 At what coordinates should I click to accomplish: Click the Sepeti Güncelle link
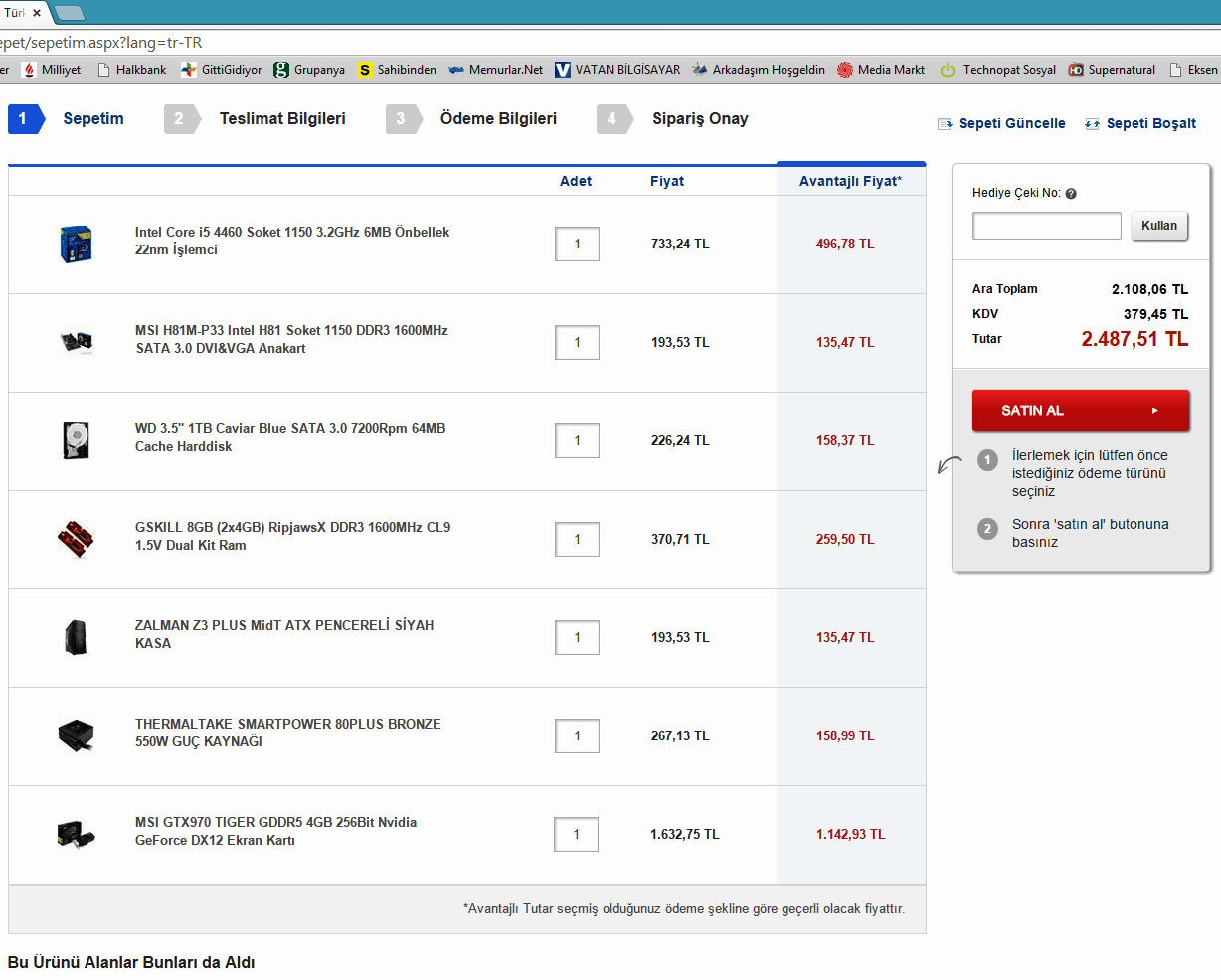click(1001, 123)
